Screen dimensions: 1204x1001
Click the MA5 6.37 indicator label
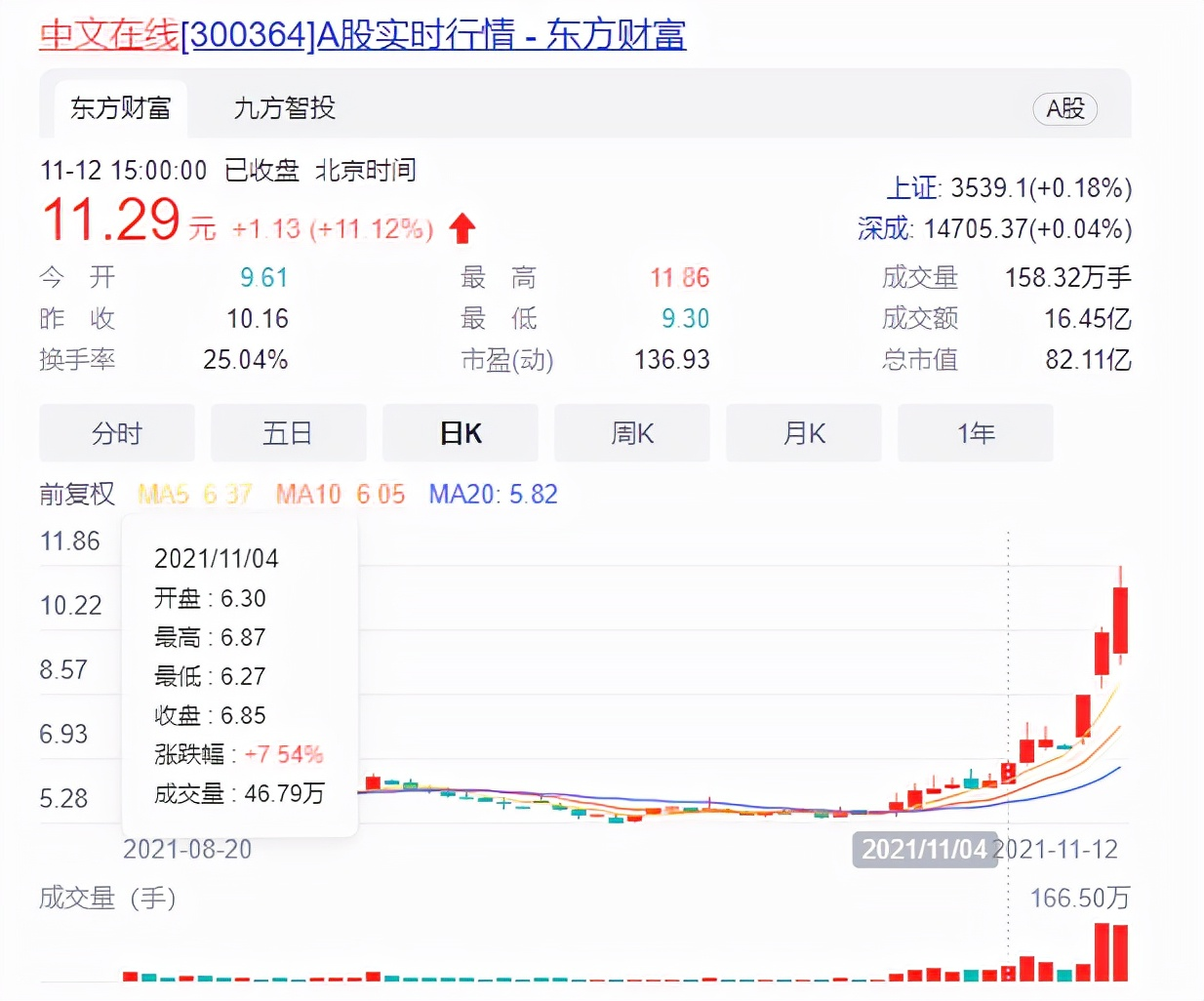[195, 495]
